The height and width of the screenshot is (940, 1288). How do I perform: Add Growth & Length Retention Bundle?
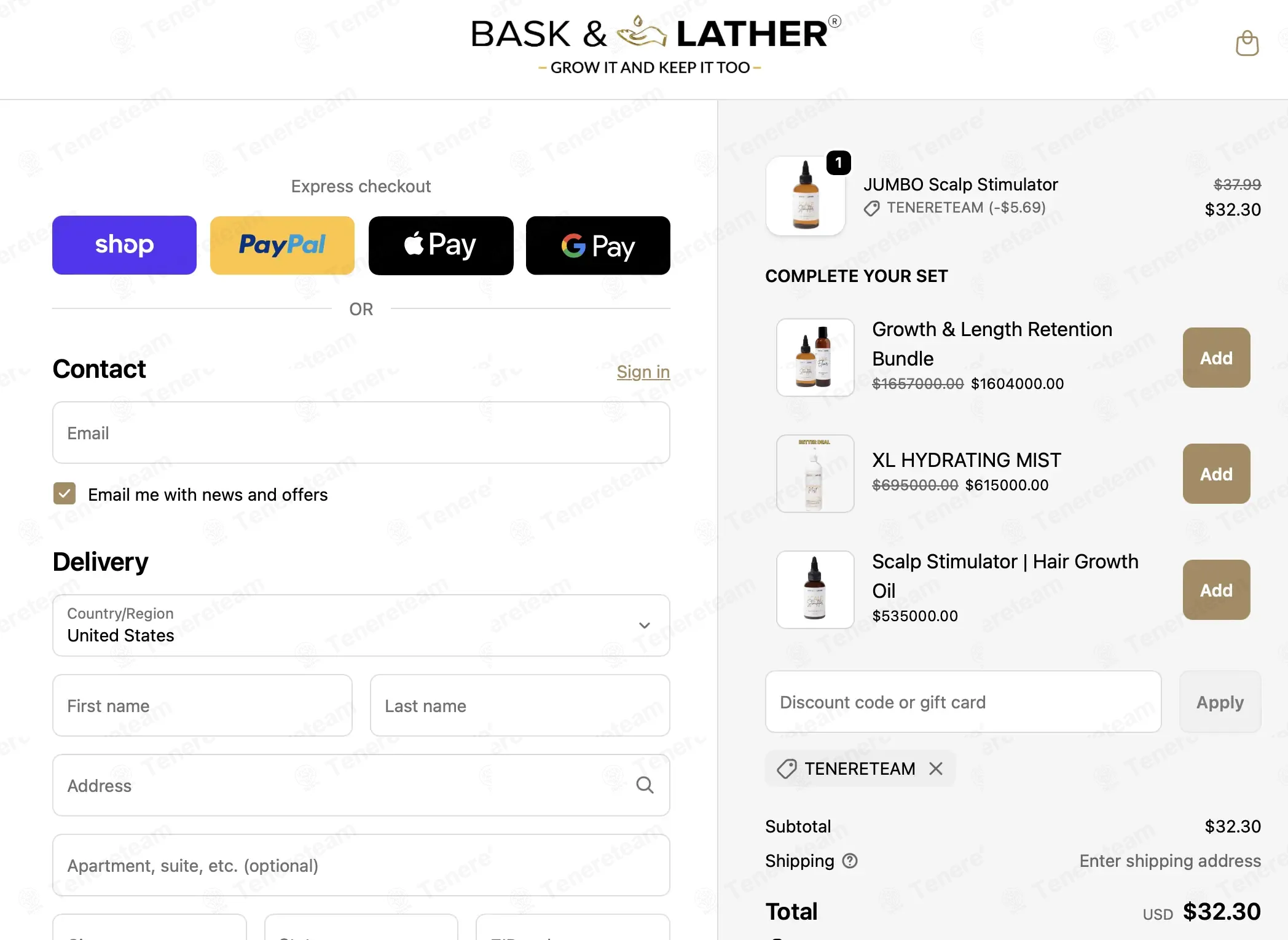1216,358
